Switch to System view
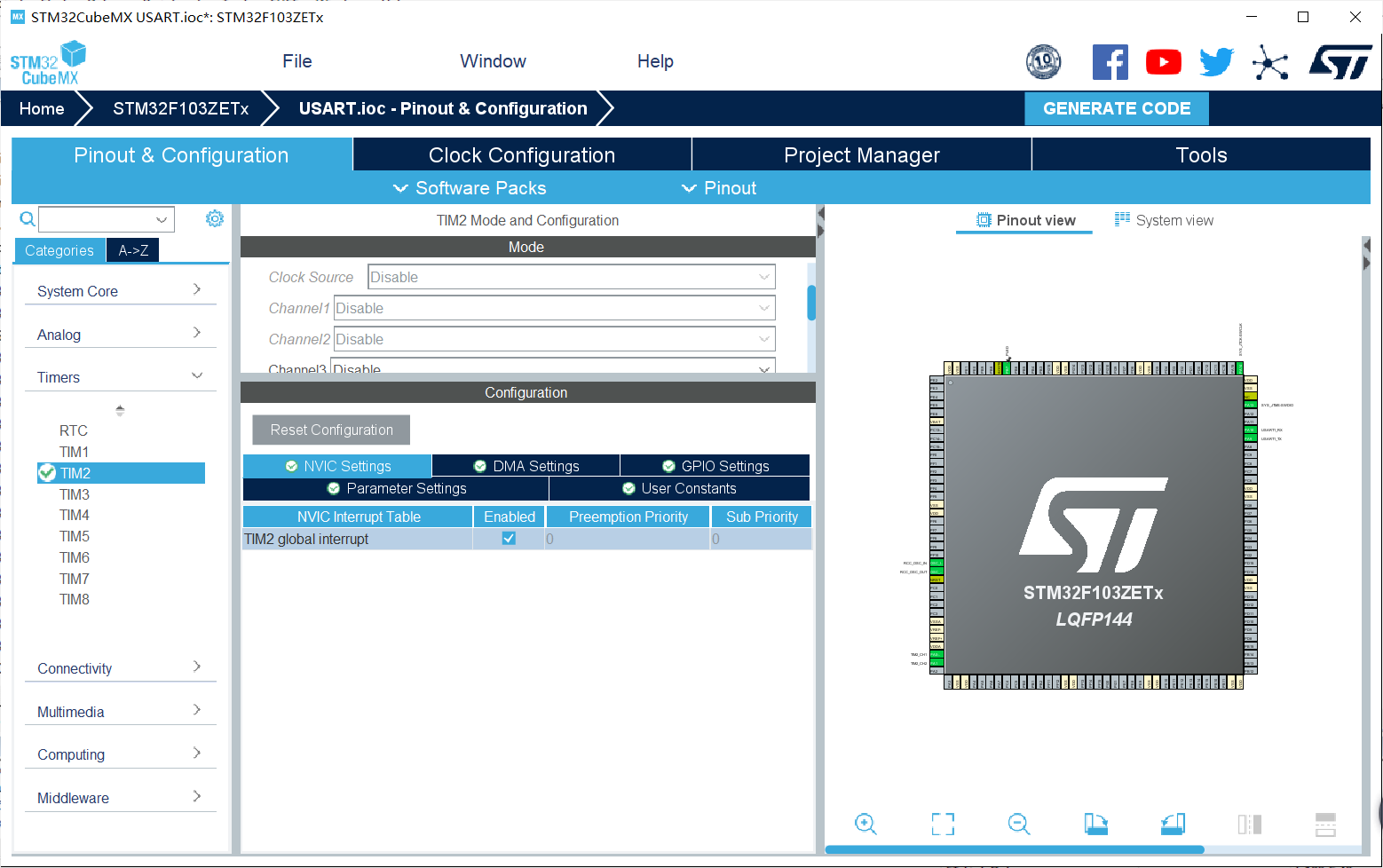Screen dimensions: 1383x868 1164,220
